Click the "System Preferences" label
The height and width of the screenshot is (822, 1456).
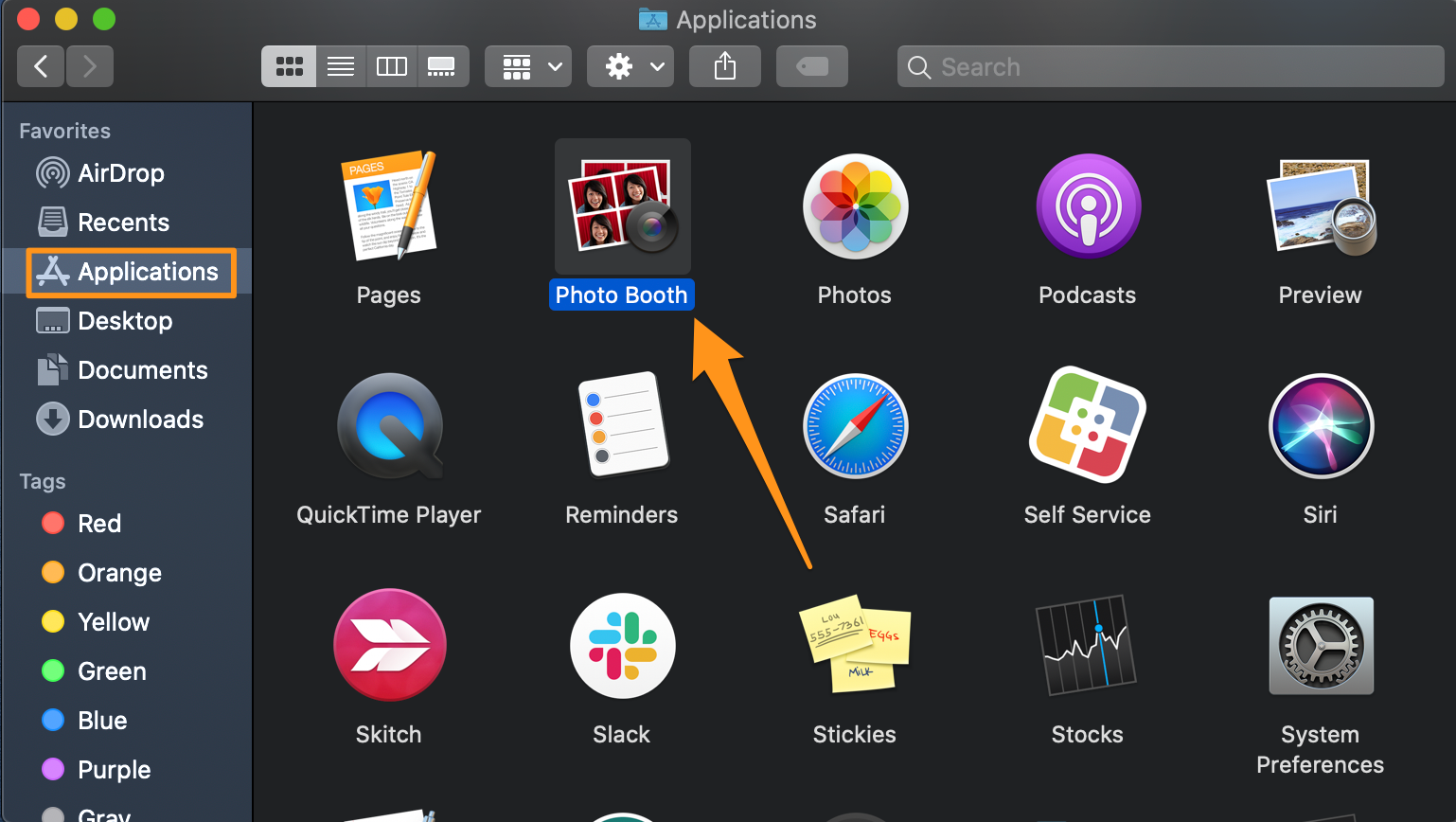point(1321,749)
